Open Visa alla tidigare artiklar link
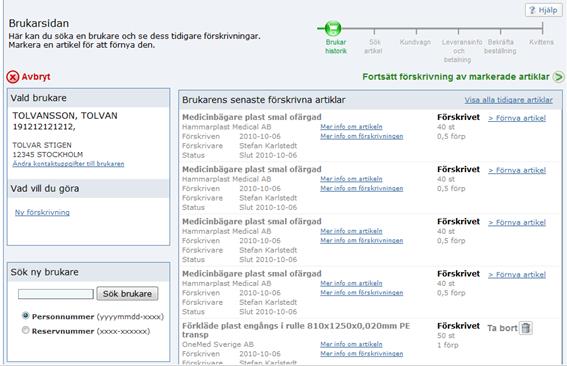 tap(508, 100)
